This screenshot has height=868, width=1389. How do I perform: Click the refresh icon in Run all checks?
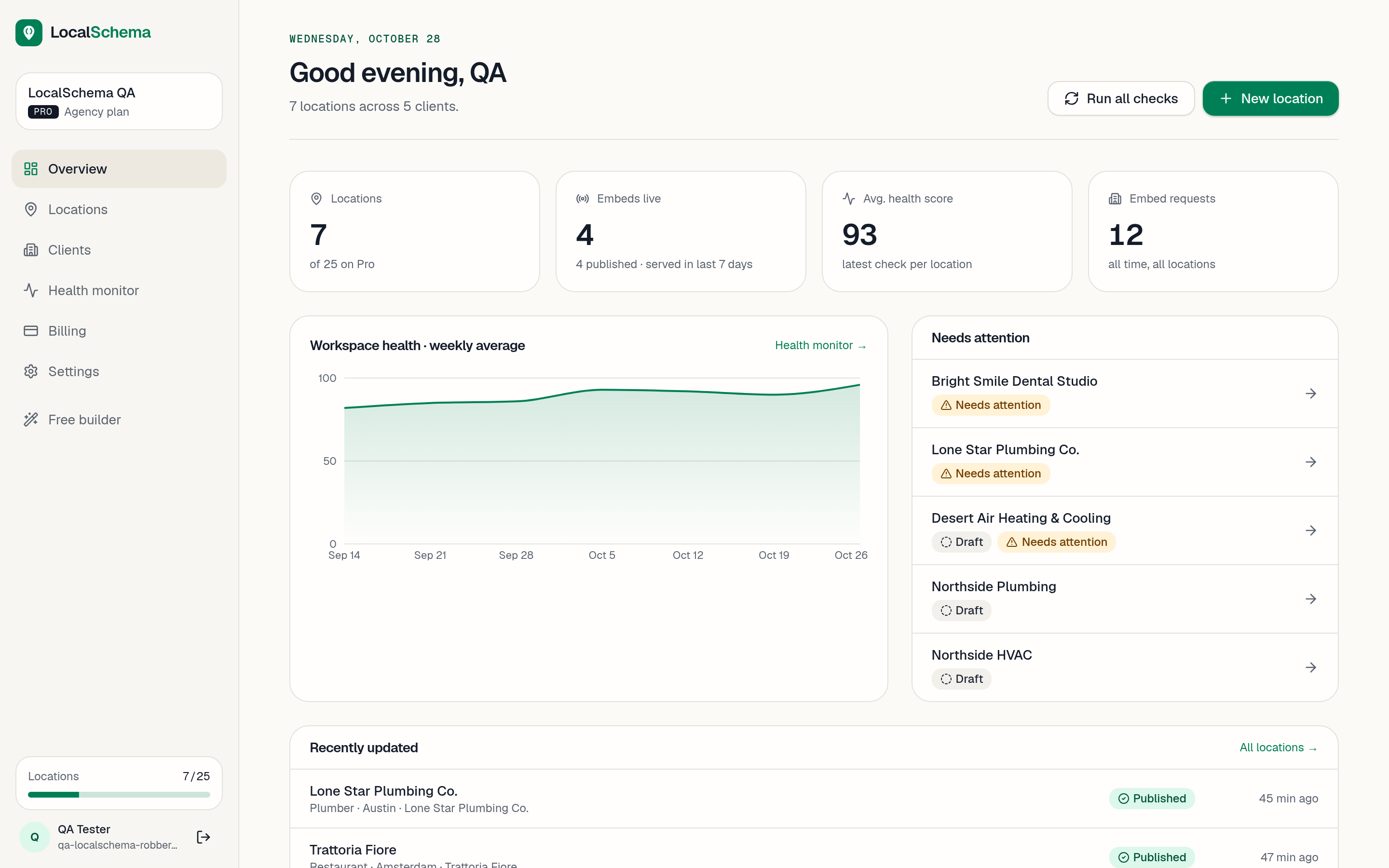tap(1072, 99)
